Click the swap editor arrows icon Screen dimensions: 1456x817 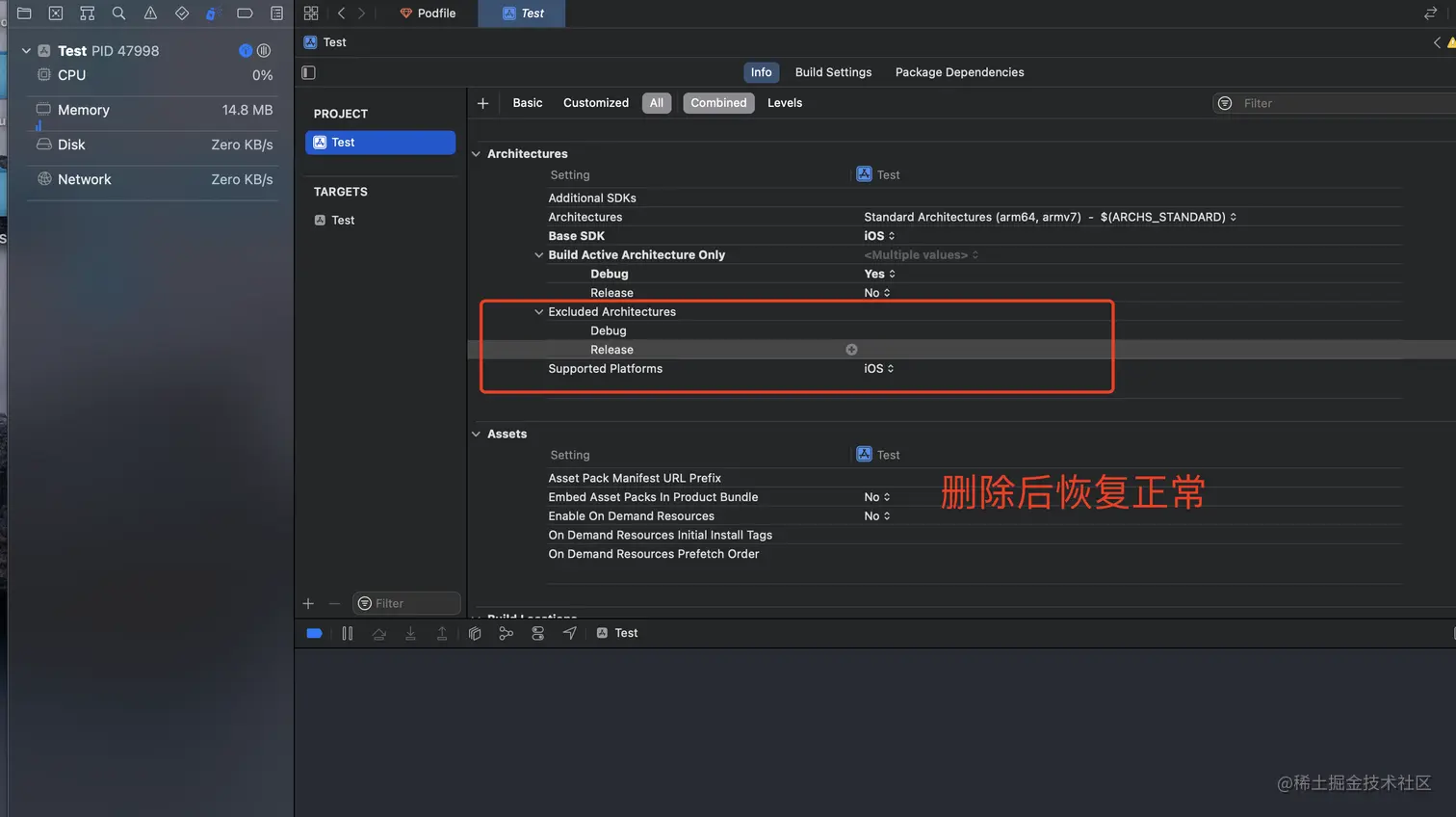click(1430, 13)
